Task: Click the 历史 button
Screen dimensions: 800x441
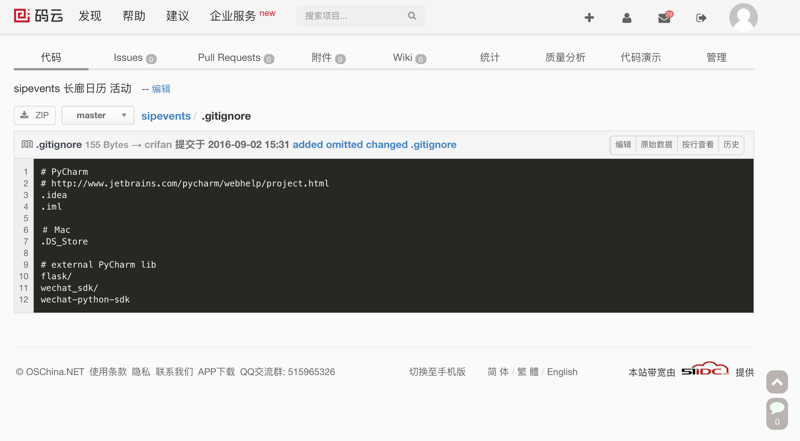Action: point(731,145)
